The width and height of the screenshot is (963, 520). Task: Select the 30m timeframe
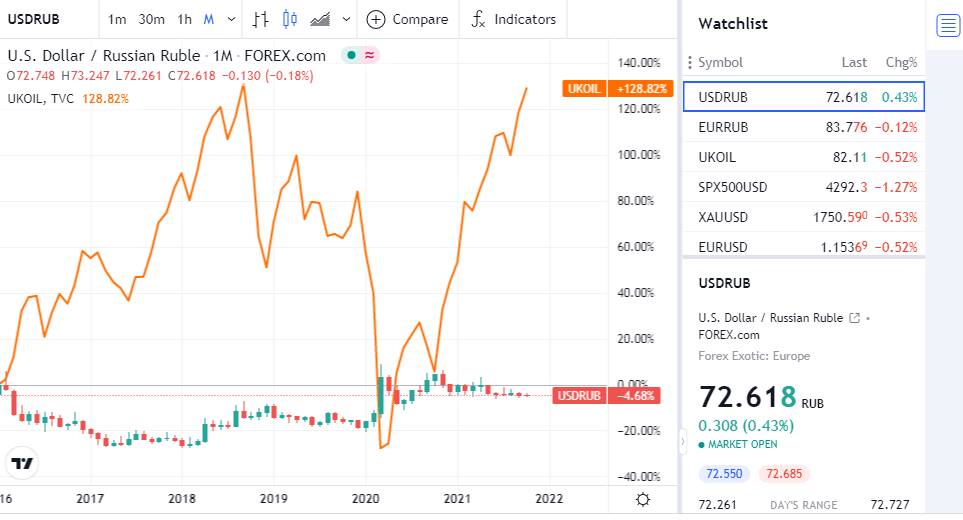[151, 20]
